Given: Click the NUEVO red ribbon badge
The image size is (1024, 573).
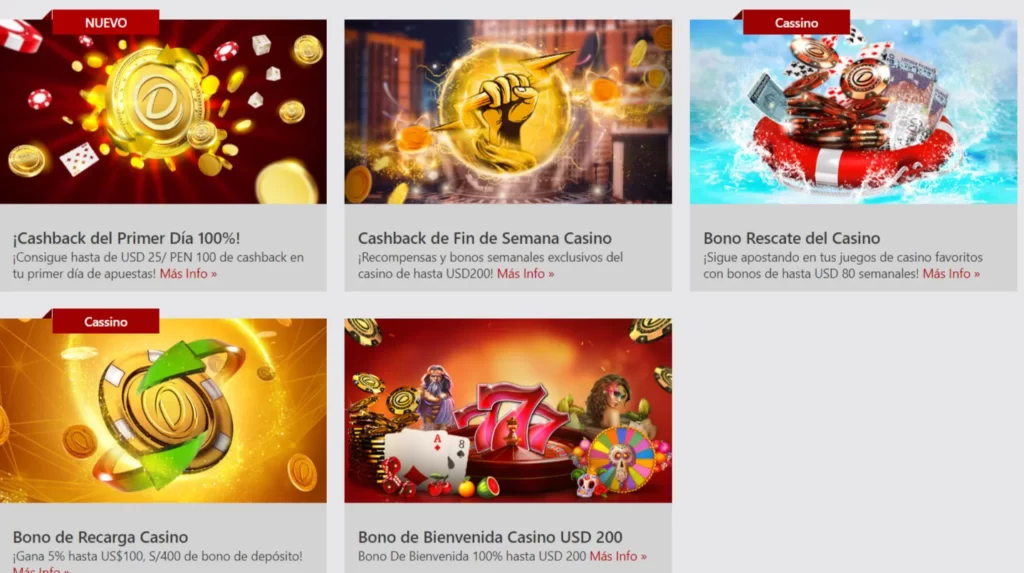Looking at the screenshot, I should (x=105, y=22).
